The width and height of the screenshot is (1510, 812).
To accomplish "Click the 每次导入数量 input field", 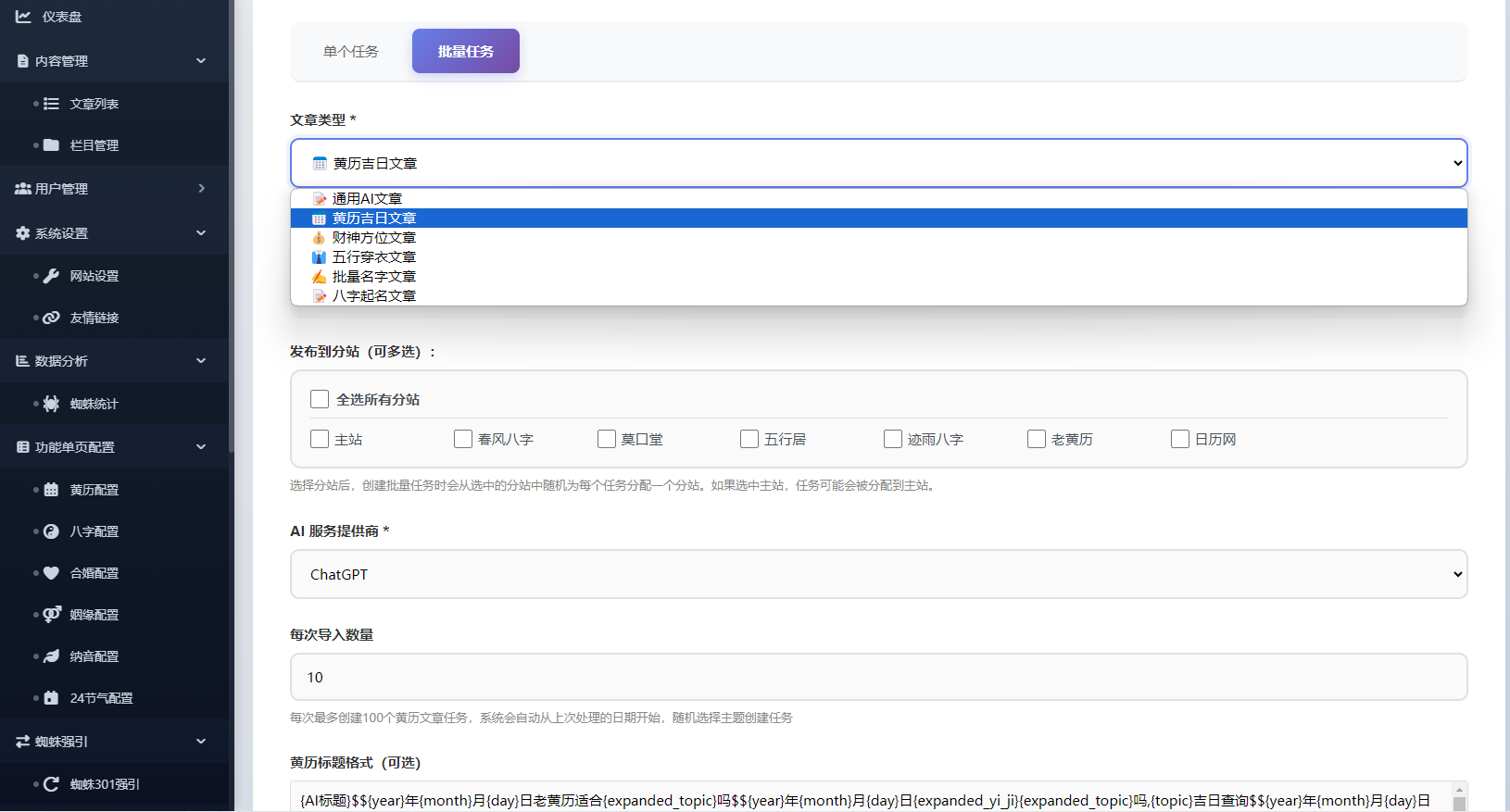I will (x=878, y=678).
